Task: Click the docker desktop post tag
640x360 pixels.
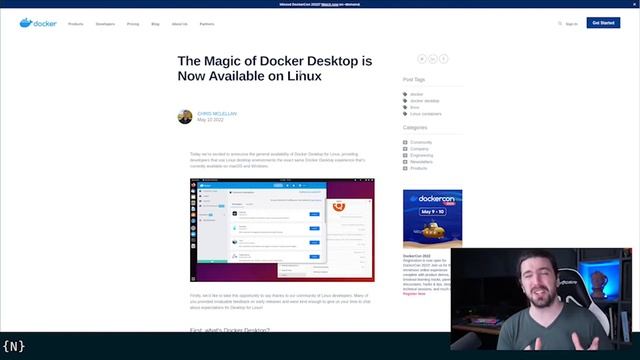Action: [x=424, y=101]
